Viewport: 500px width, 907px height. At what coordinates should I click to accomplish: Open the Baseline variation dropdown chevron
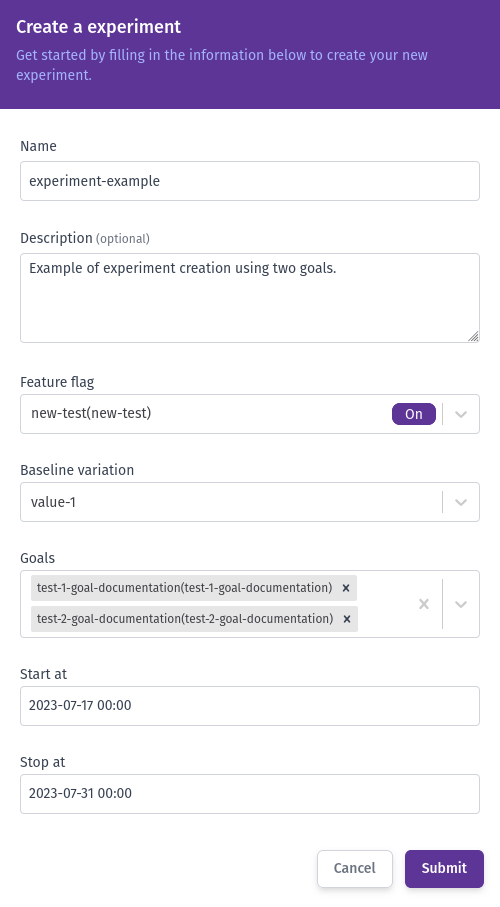[x=461, y=502]
